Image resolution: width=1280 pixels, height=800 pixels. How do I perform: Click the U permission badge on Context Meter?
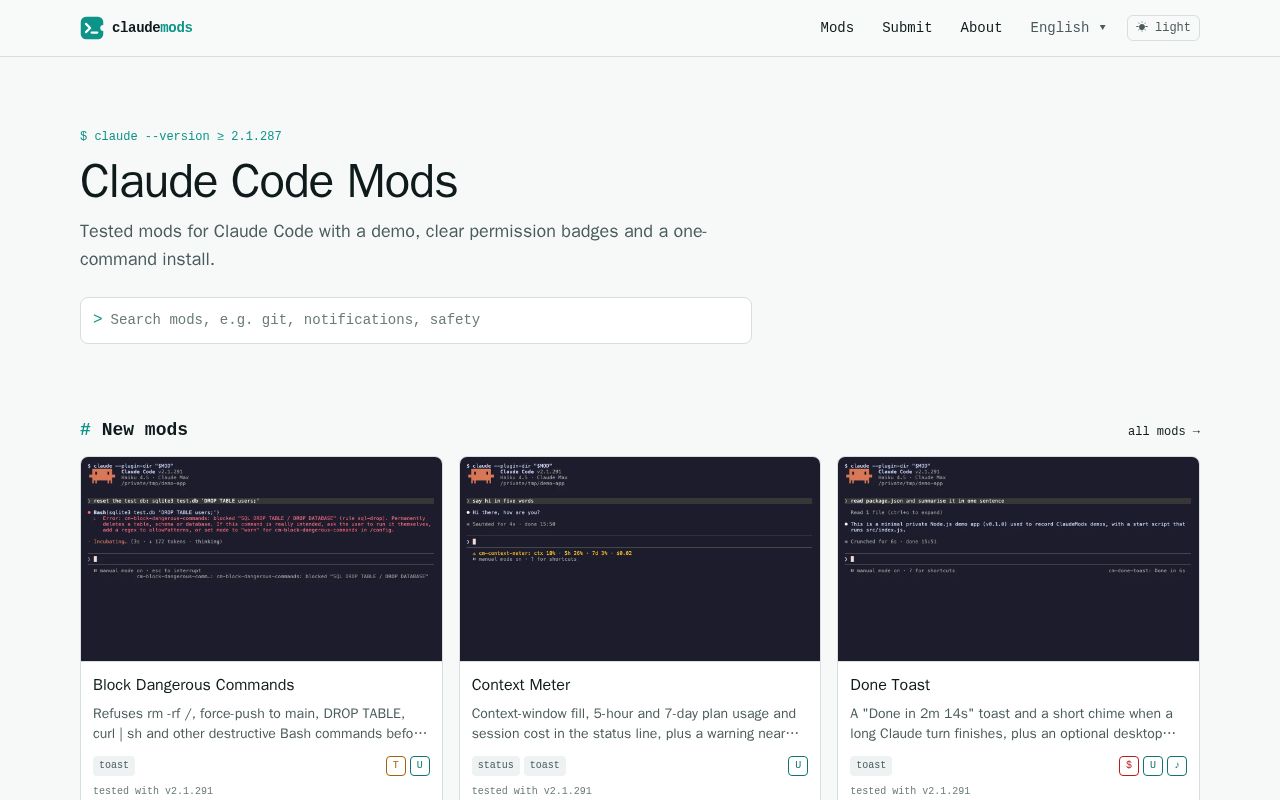click(798, 766)
